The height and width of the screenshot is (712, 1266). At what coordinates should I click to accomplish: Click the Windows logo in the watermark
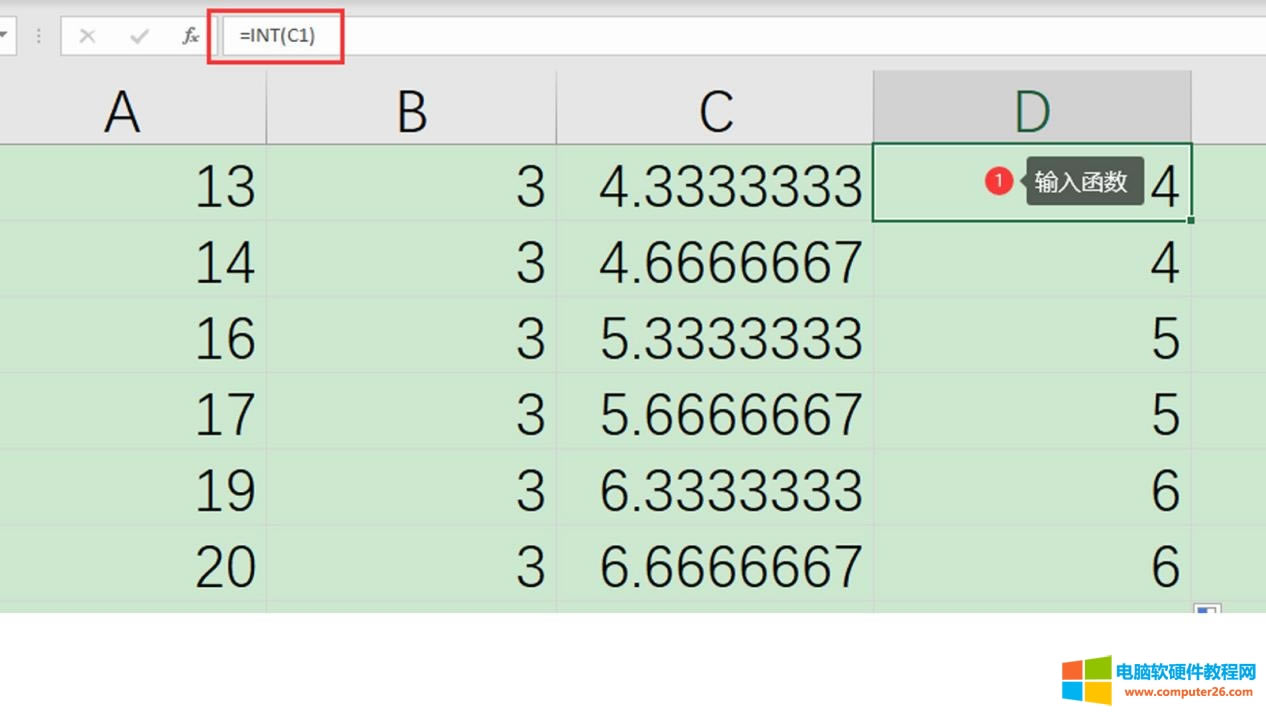click(1086, 681)
